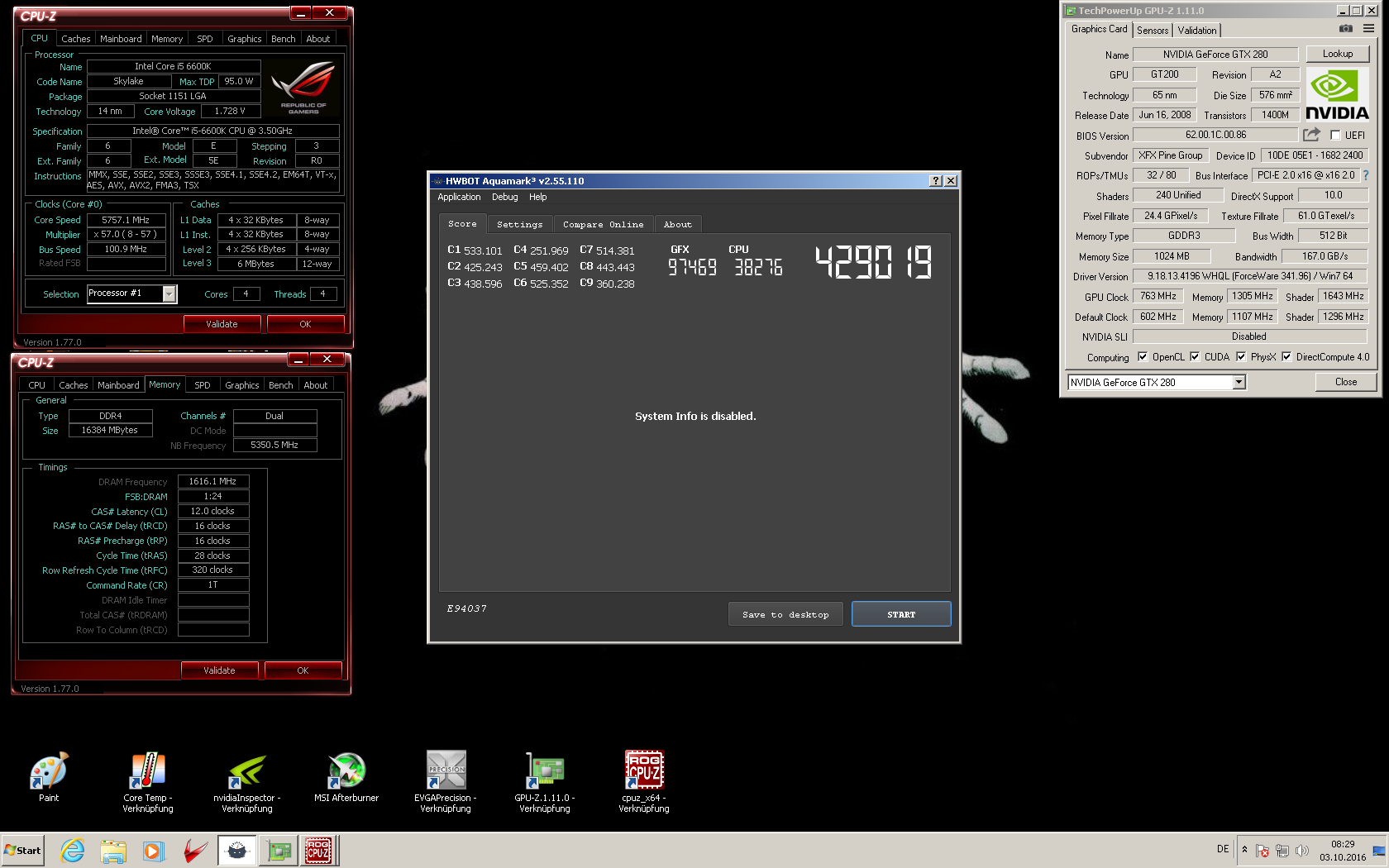Click the BIOS export share icon in GPU-Z

click(1312, 135)
